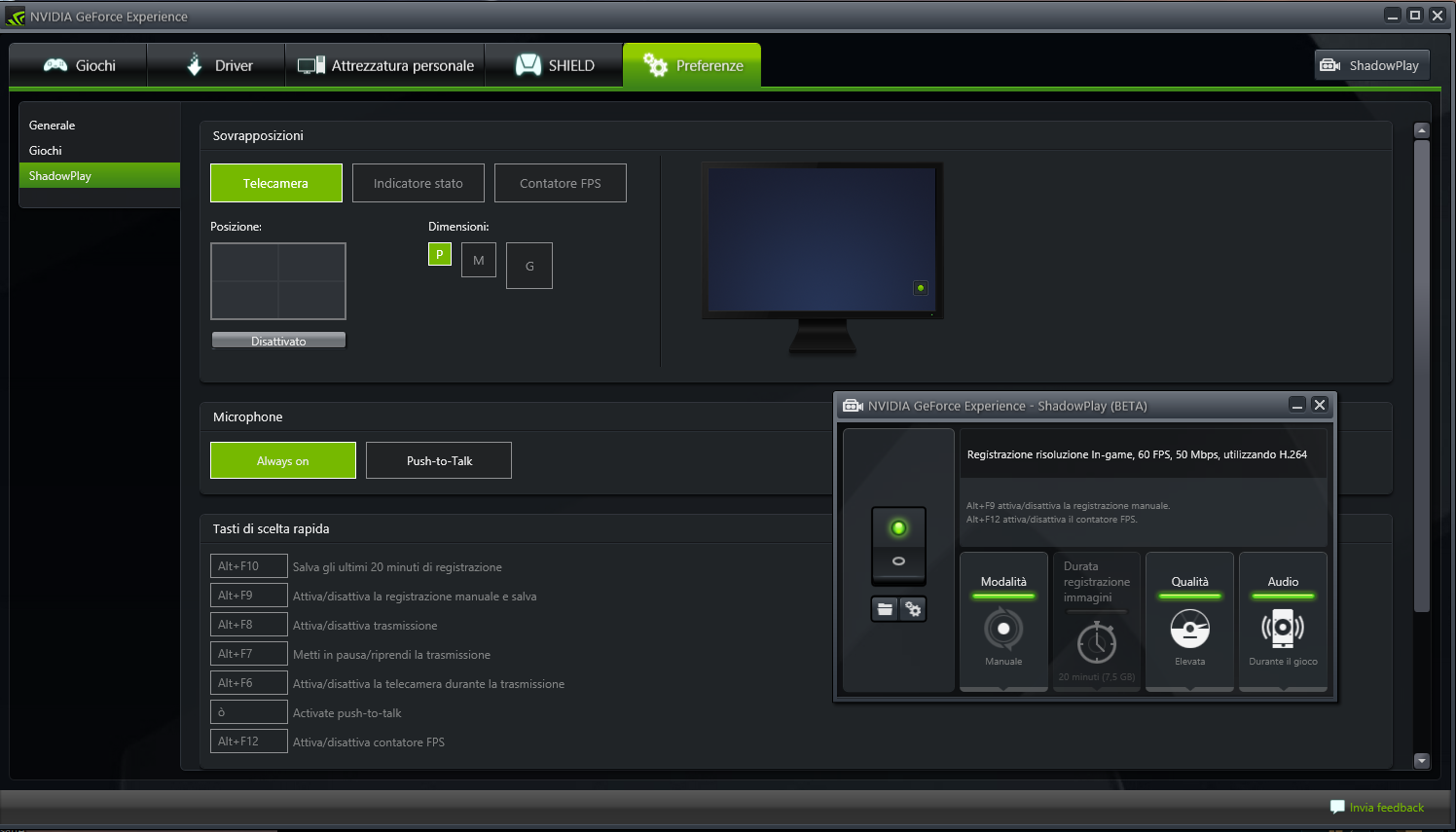
Task: Click the ShadowPlay button at top right
Action: pos(1372,65)
